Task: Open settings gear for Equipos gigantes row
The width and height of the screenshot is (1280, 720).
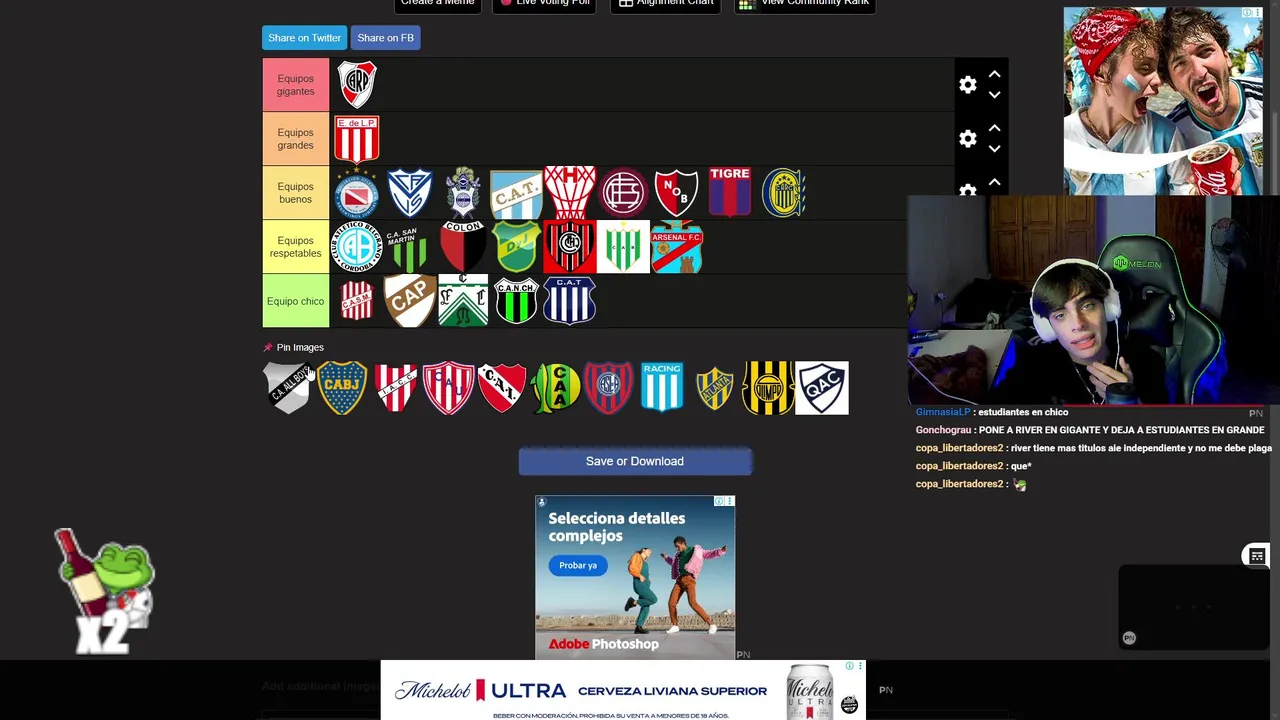Action: click(968, 85)
